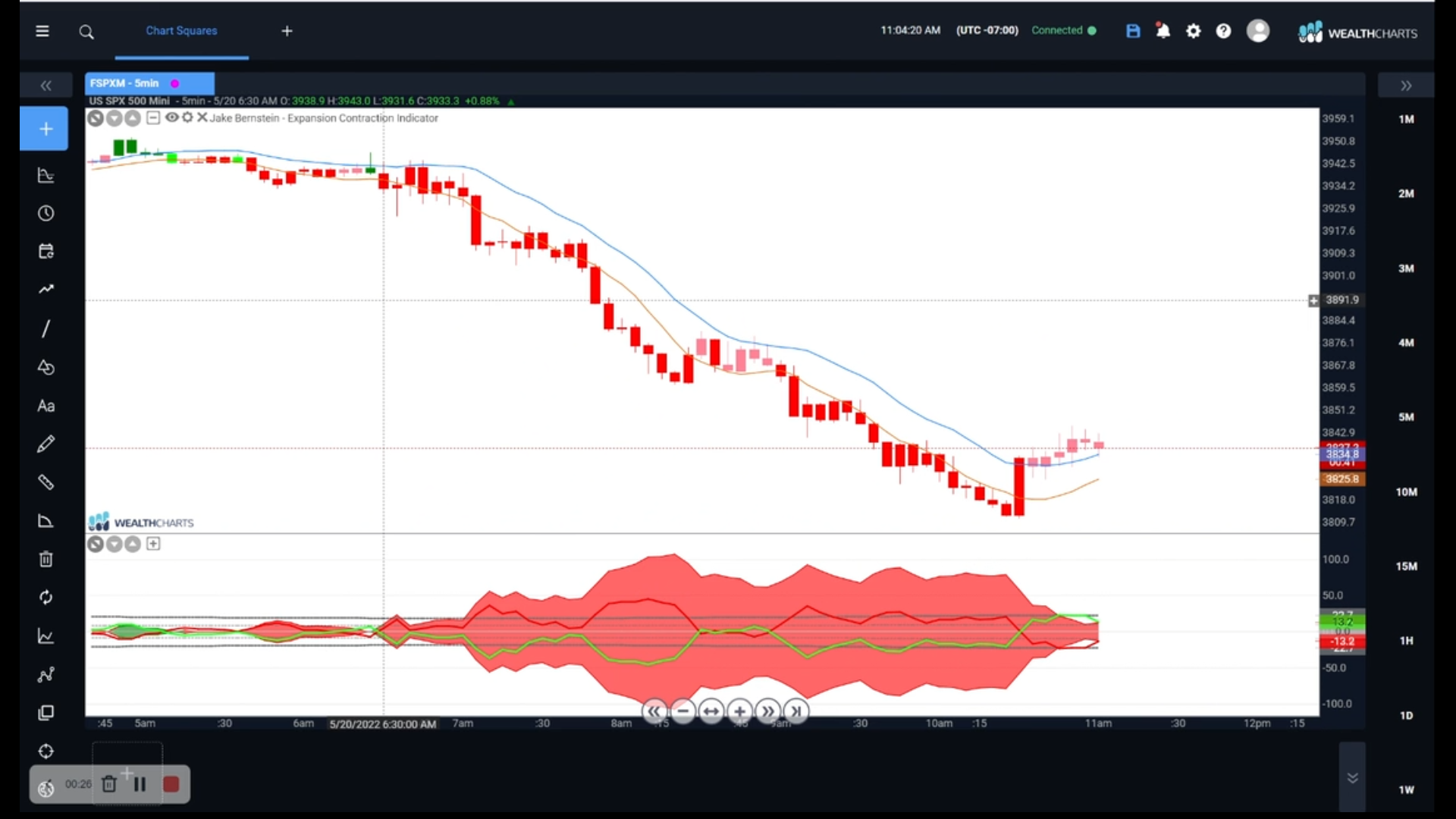Open the clock time tool in sidebar
This screenshot has height=819, width=1456.
(46, 214)
